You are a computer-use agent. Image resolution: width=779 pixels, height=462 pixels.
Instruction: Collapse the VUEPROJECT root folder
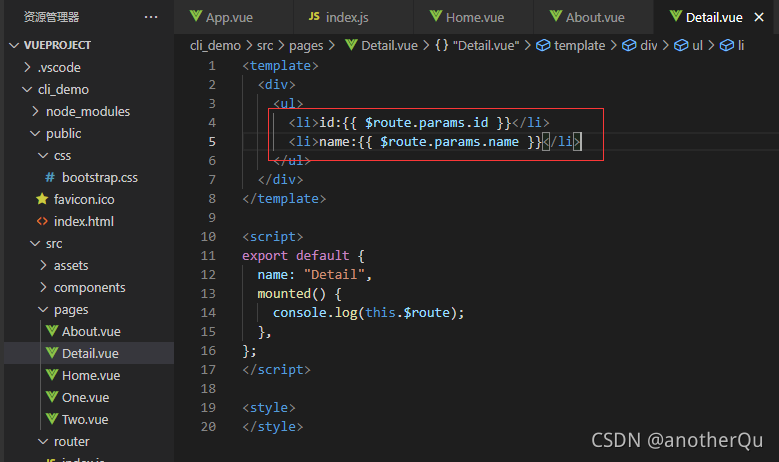(x=14, y=45)
